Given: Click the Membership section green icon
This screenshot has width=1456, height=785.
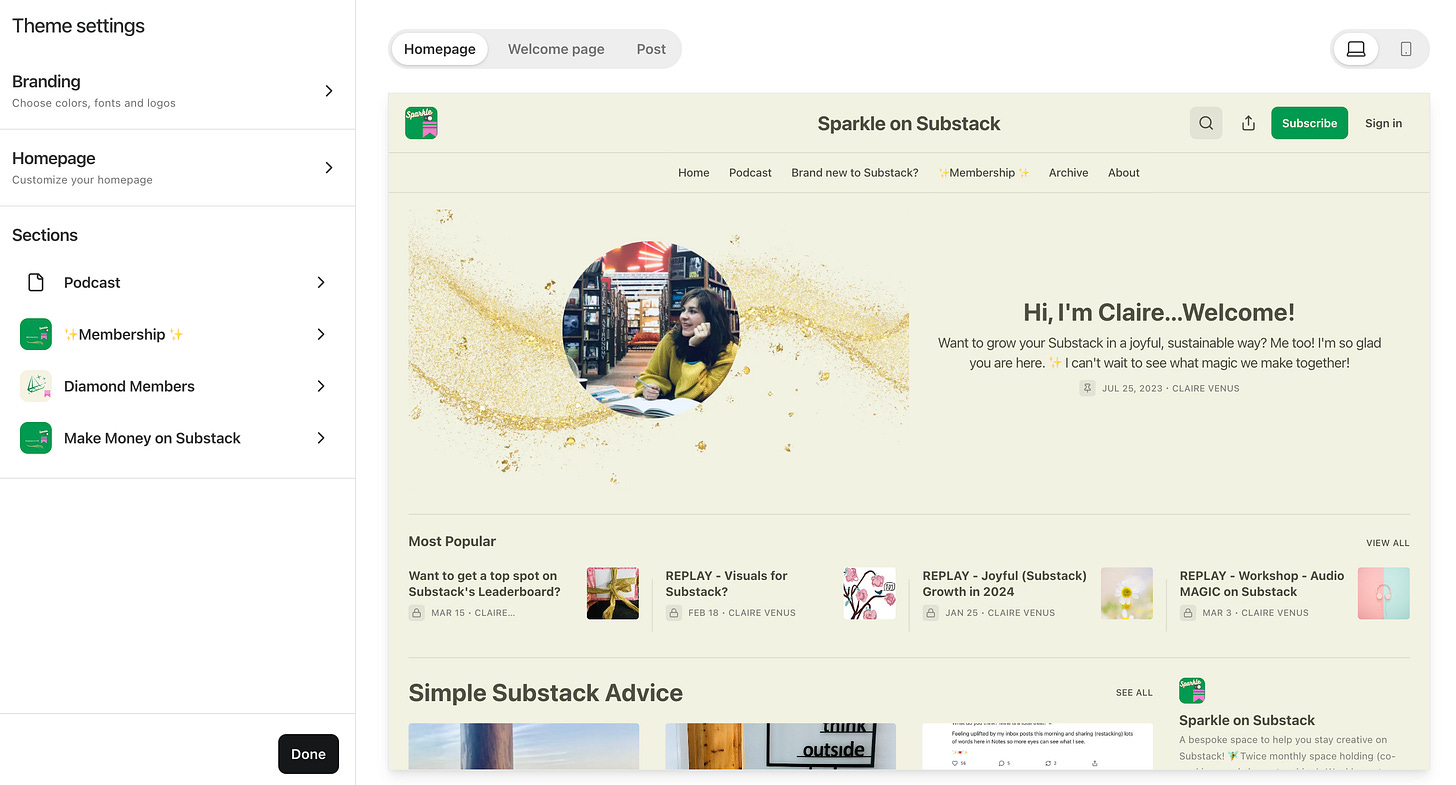Looking at the screenshot, I should [36, 334].
